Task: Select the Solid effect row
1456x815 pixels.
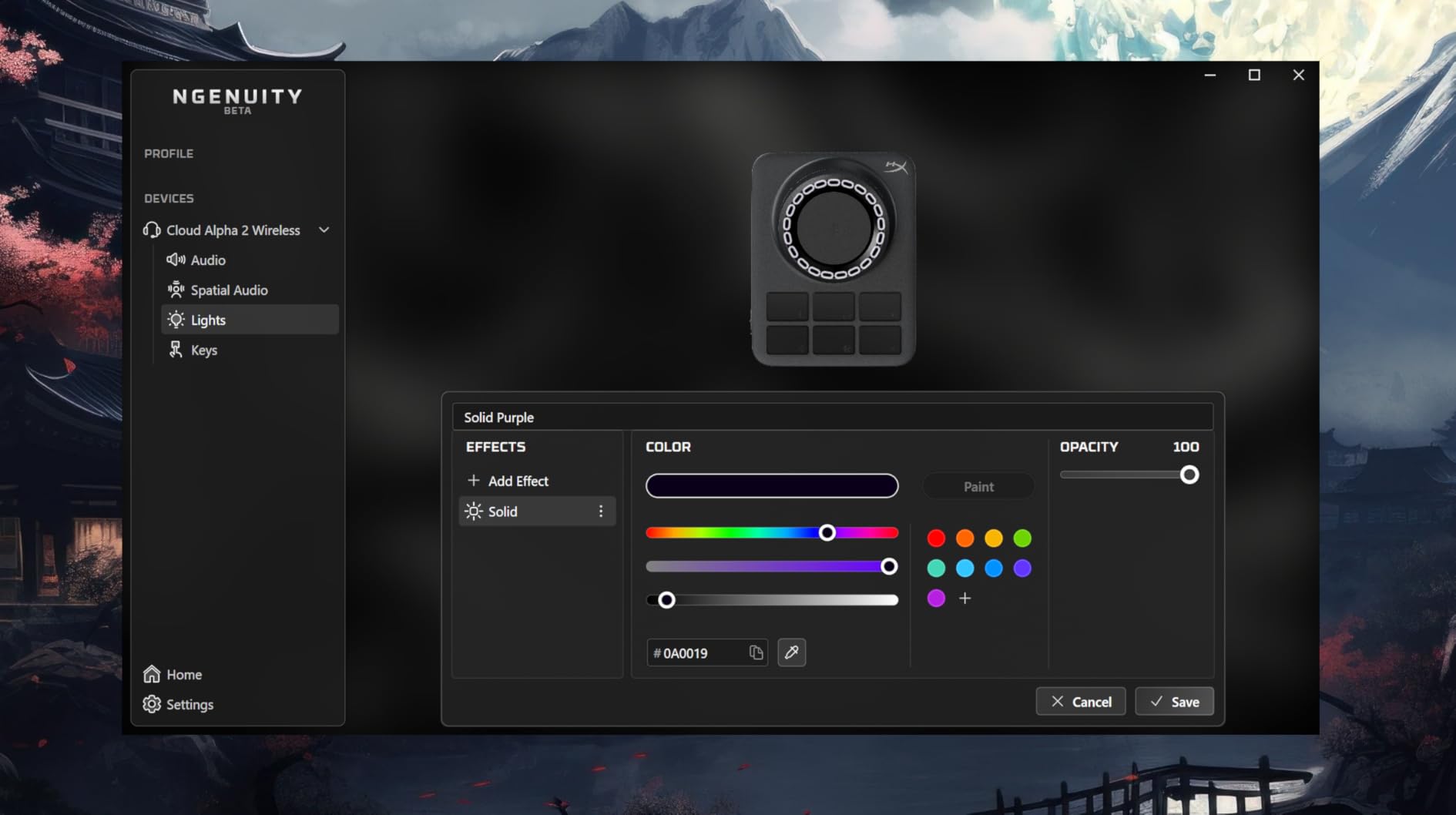Action: [537, 511]
